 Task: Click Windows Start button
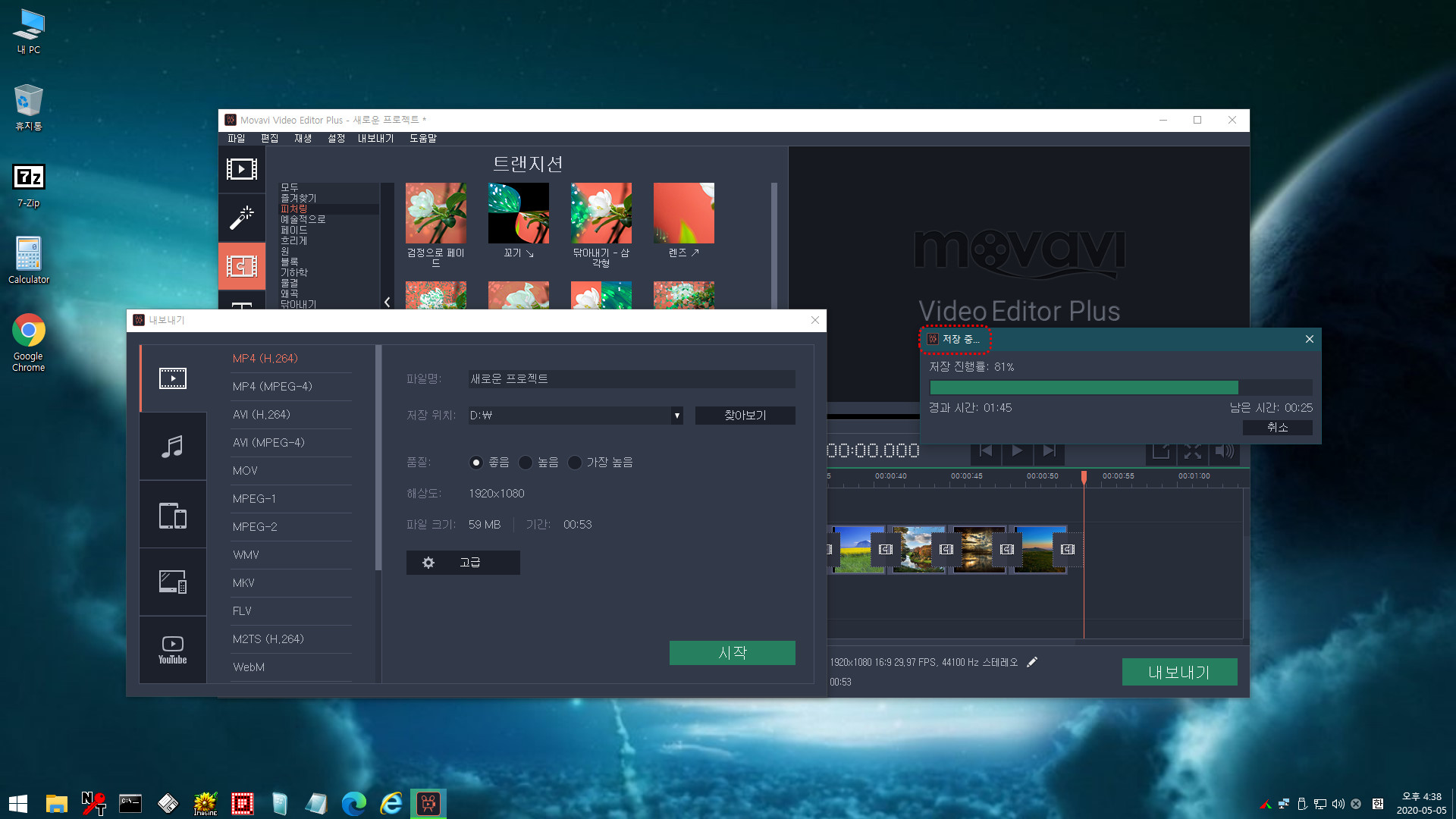coord(18,803)
